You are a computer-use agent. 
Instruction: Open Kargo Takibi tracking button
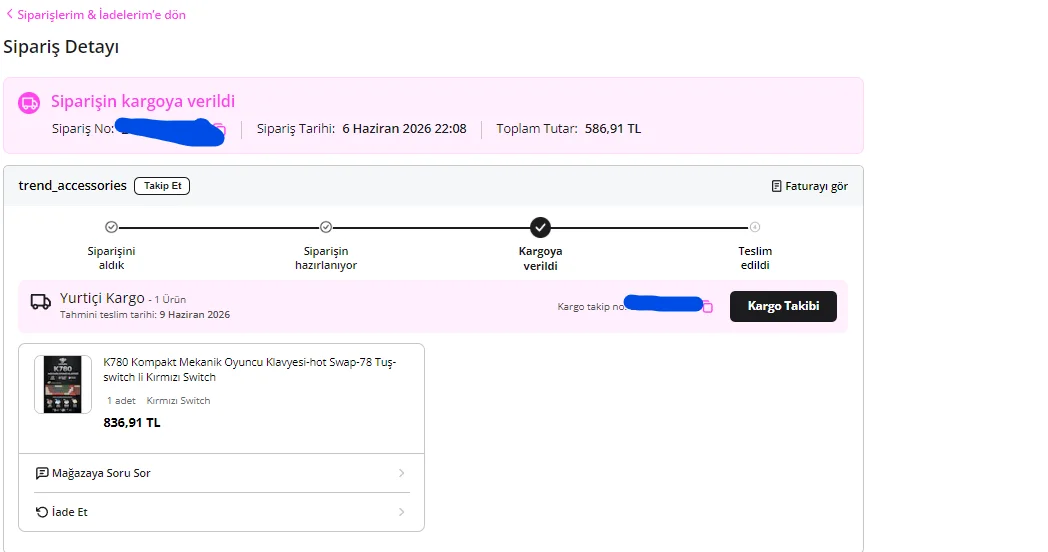783,306
